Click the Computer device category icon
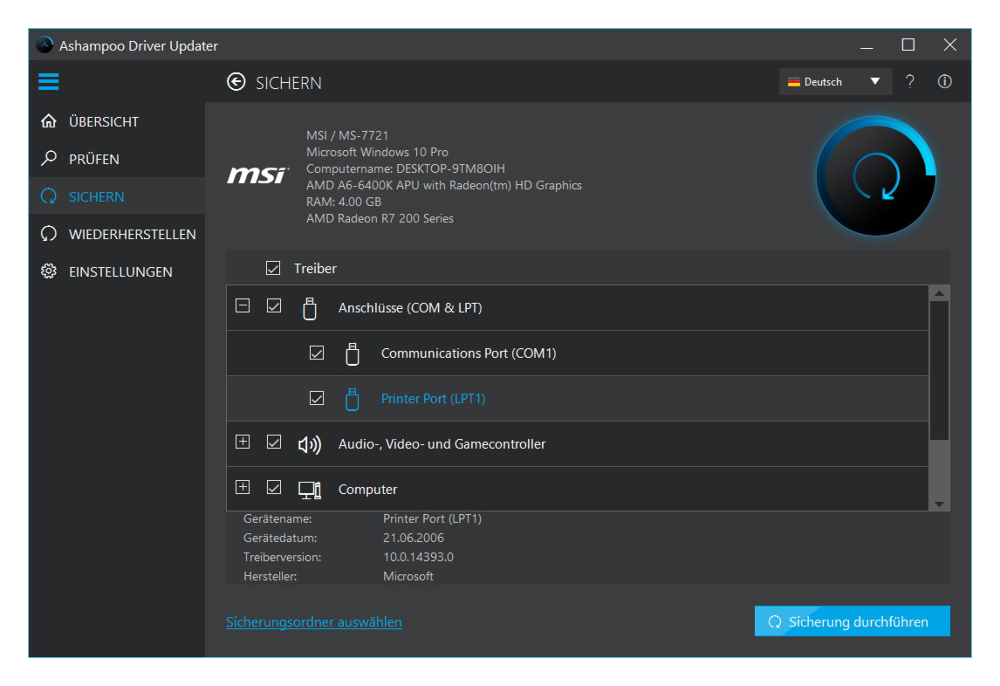The height and width of the screenshot is (686, 1000). click(x=310, y=489)
